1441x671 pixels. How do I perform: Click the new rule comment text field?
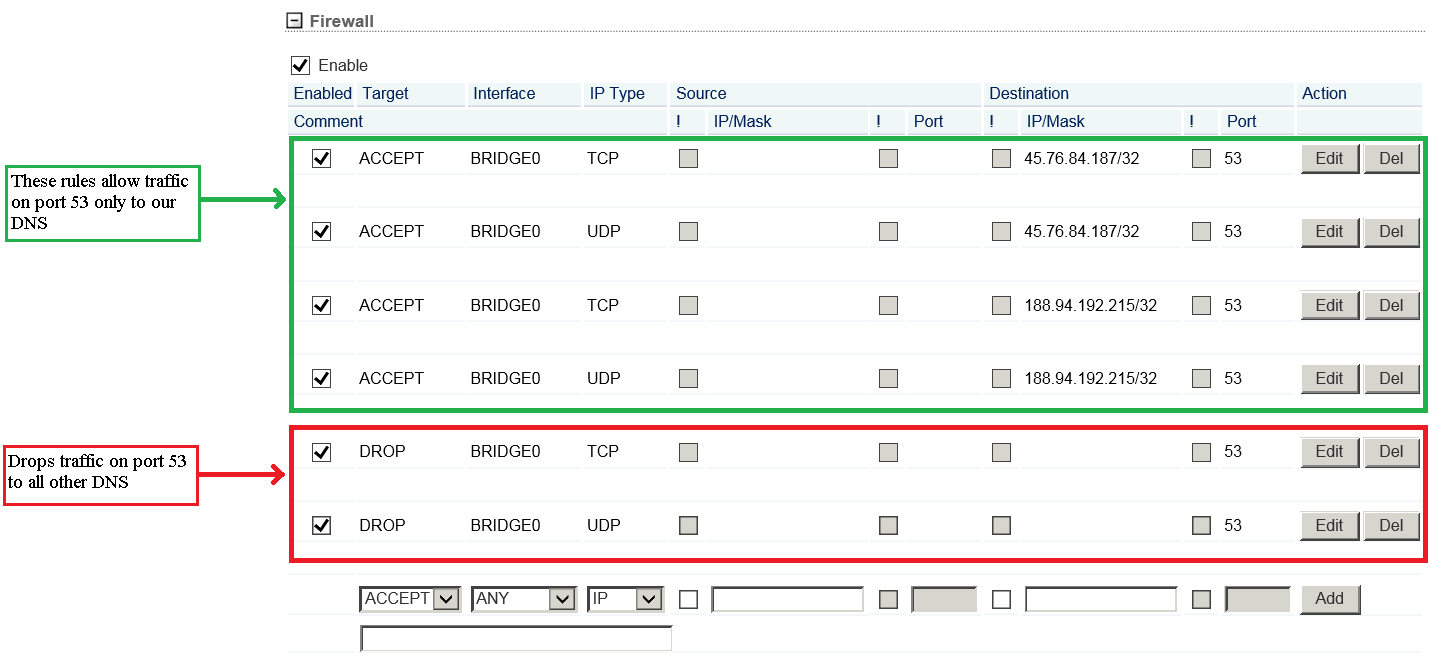tap(515, 638)
